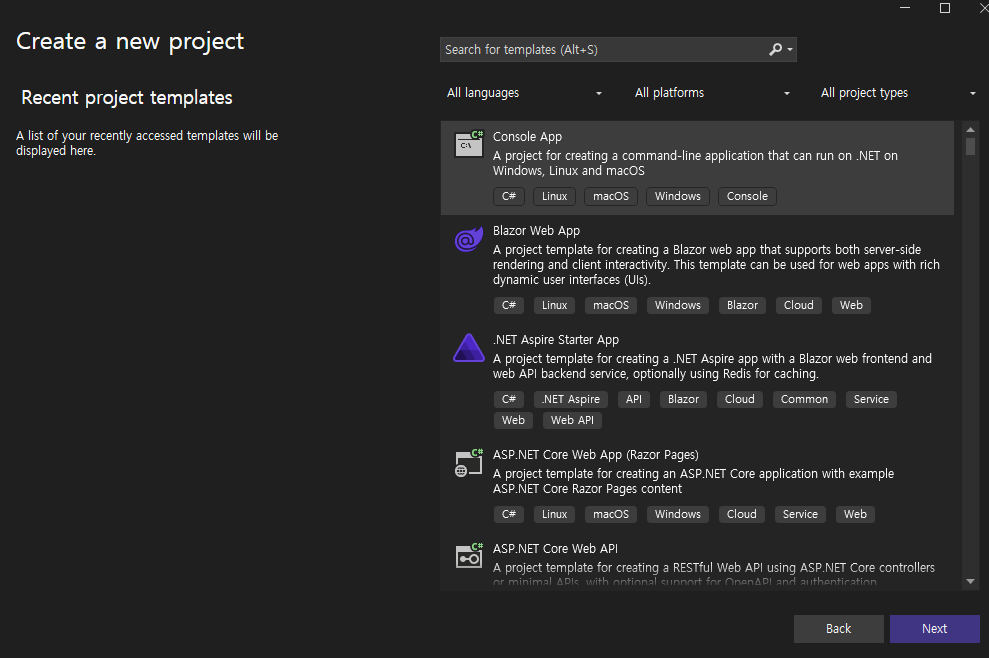
Task: Click the macOS tag under ASP.NET Core Razor Pages
Action: [611, 514]
